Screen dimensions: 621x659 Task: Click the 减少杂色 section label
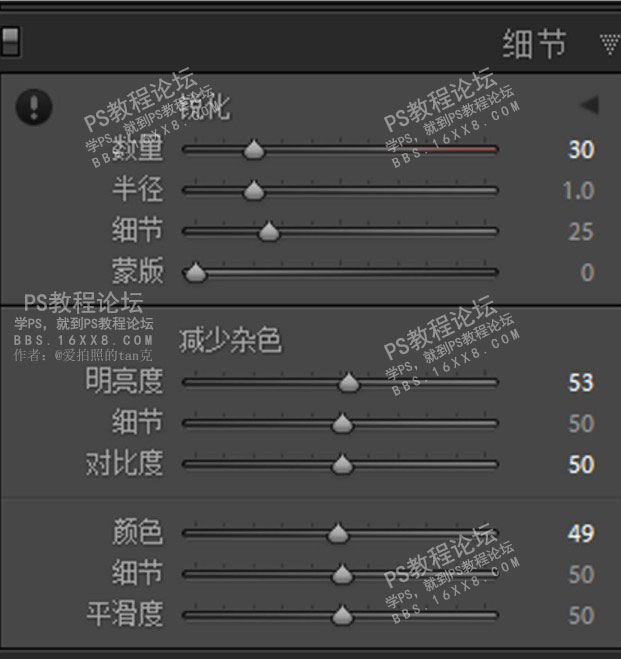(x=230, y=340)
